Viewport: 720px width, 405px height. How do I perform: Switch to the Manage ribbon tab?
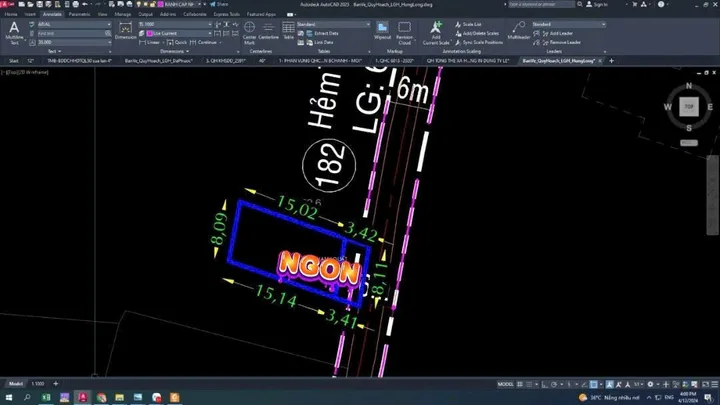click(x=123, y=14)
